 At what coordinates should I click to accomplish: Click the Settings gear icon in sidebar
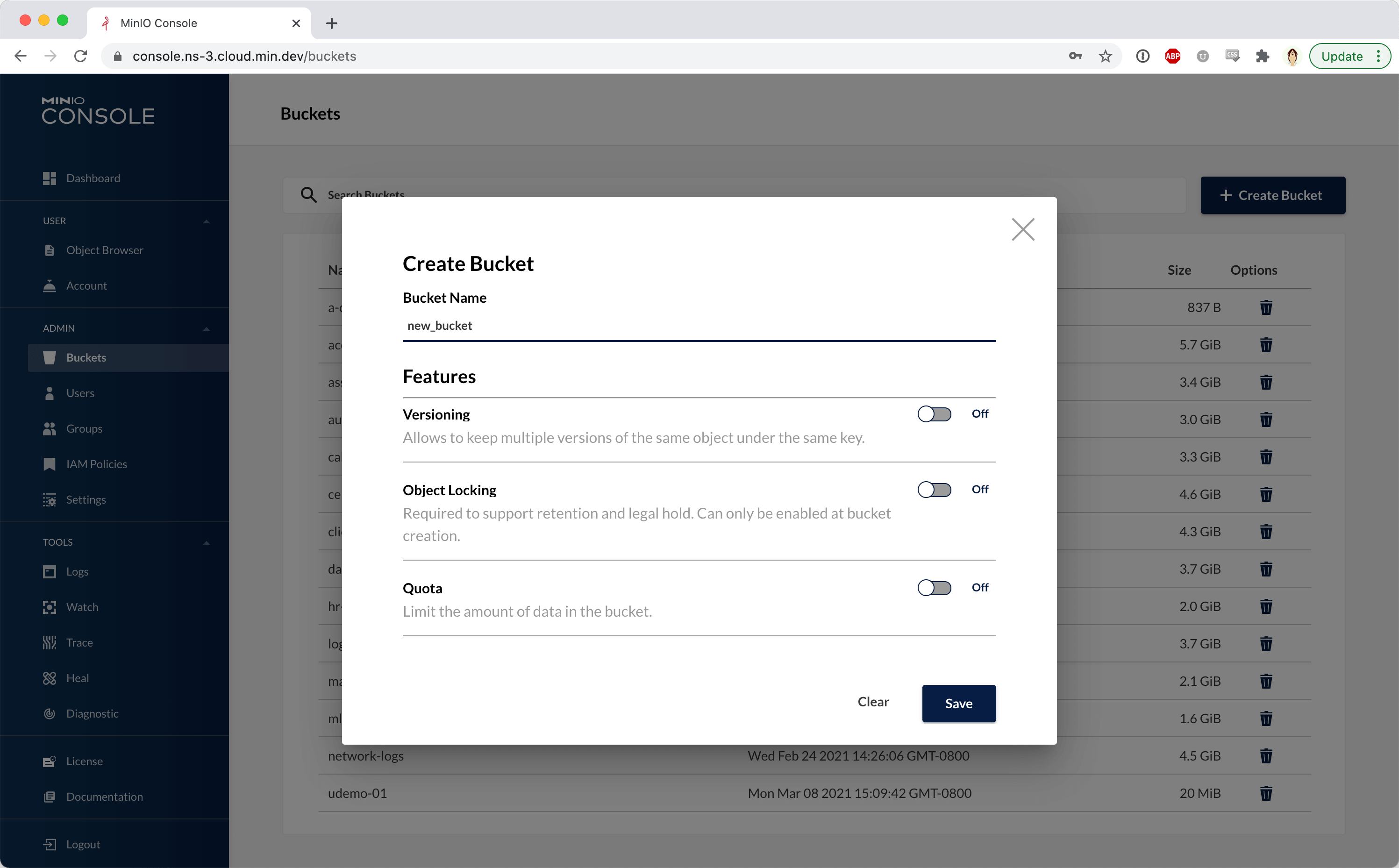click(50, 499)
